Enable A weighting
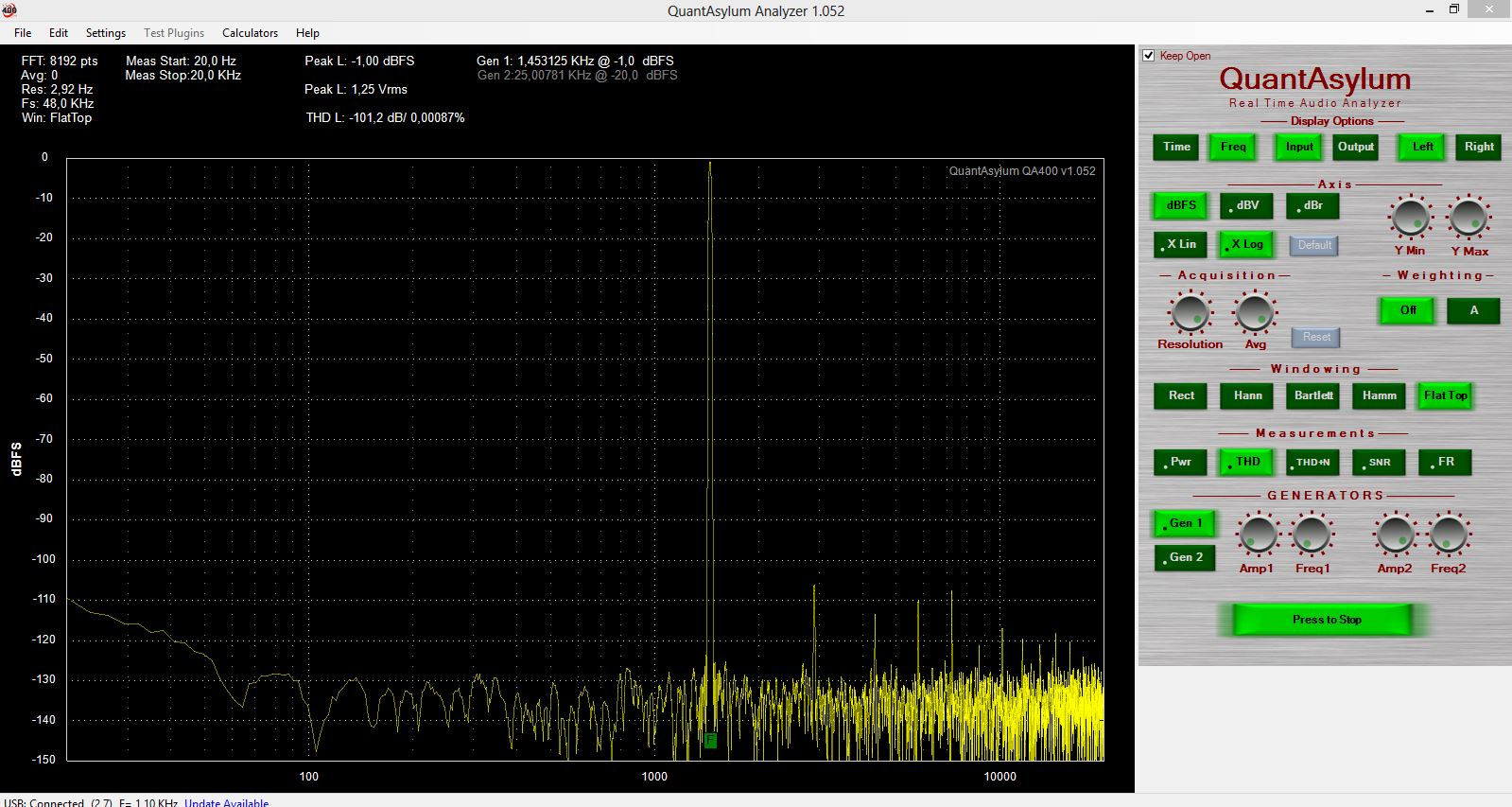 (1473, 310)
